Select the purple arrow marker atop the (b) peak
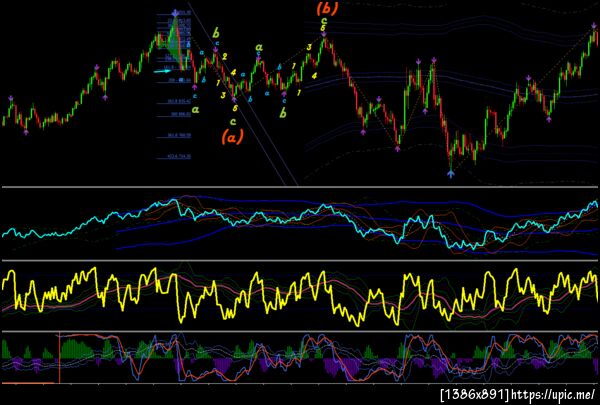The image size is (600, 405). pos(324,35)
